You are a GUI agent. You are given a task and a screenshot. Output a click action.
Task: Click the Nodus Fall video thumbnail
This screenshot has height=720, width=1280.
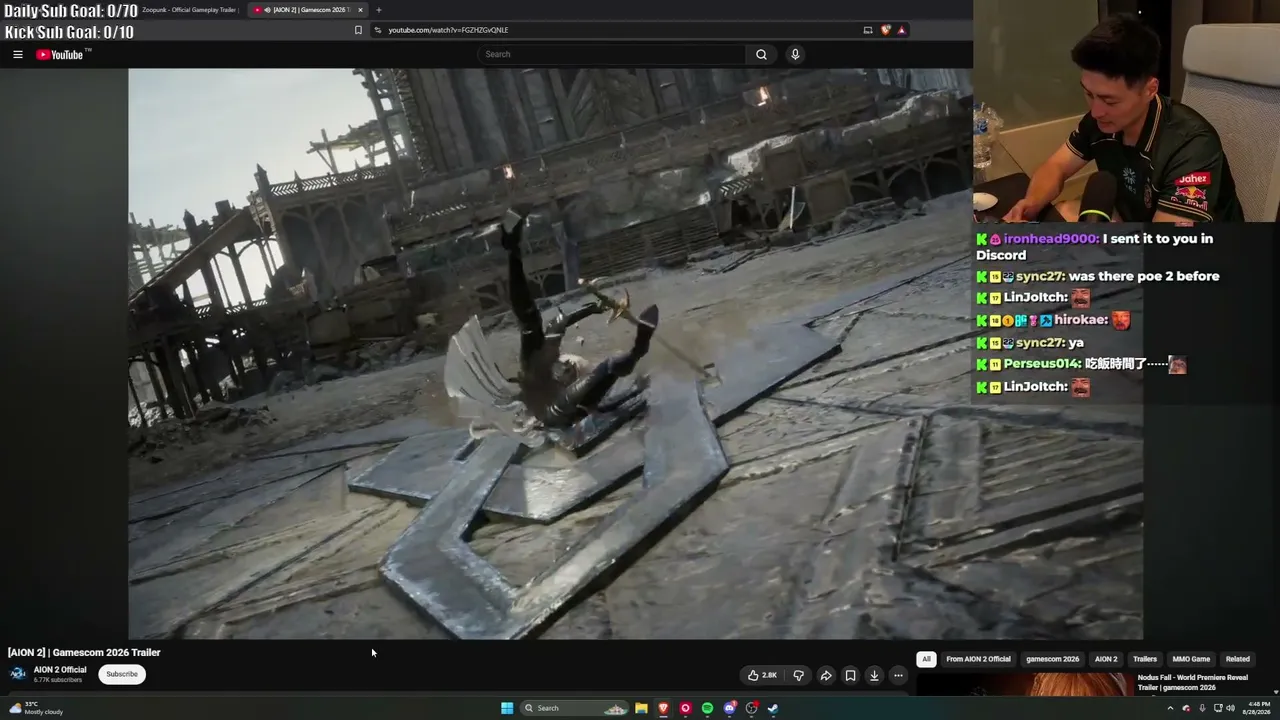[1023, 684]
